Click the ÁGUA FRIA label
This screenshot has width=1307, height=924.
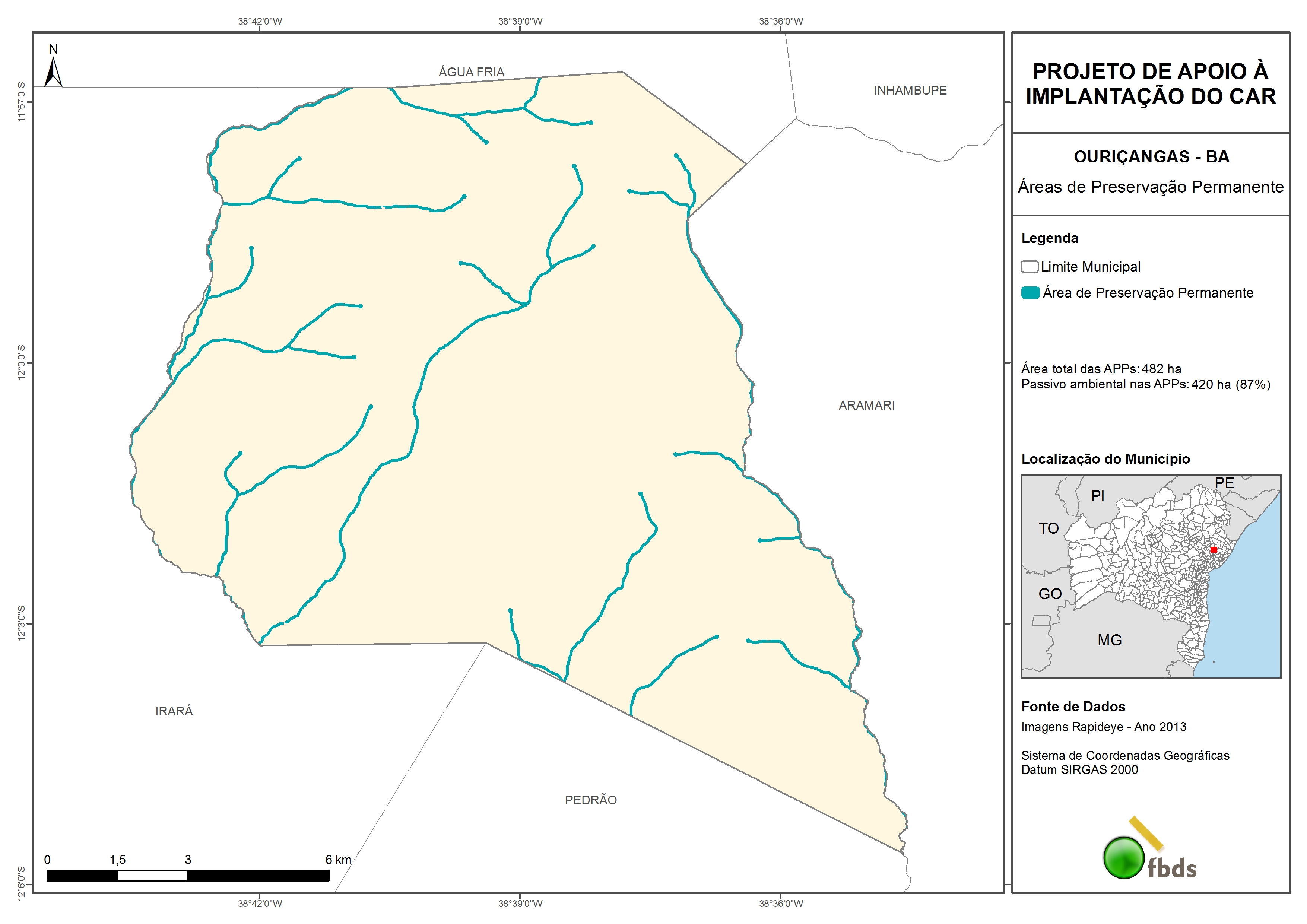point(471,72)
